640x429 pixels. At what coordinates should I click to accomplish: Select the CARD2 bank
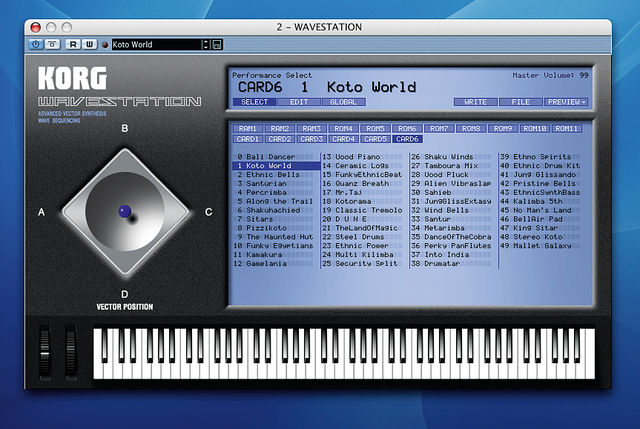(280, 139)
